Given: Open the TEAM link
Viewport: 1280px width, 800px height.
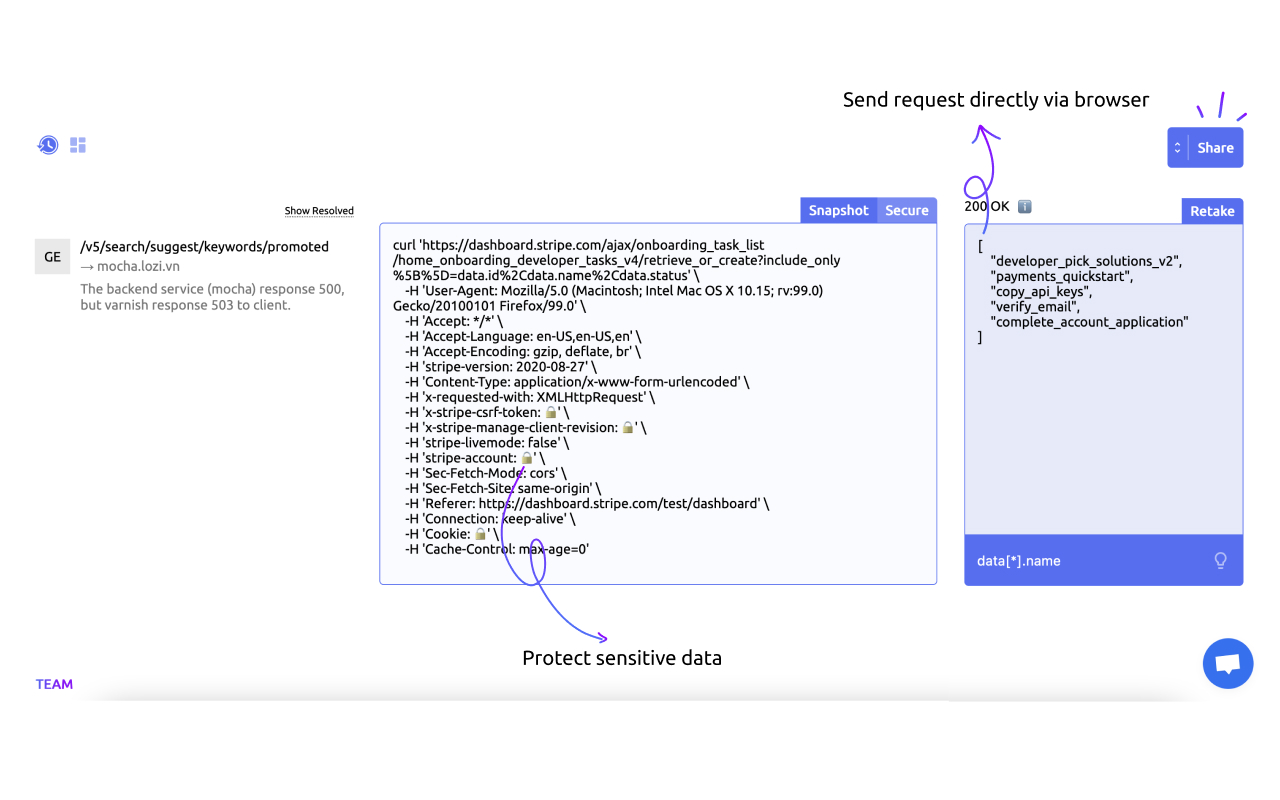Looking at the screenshot, I should tap(54, 684).
